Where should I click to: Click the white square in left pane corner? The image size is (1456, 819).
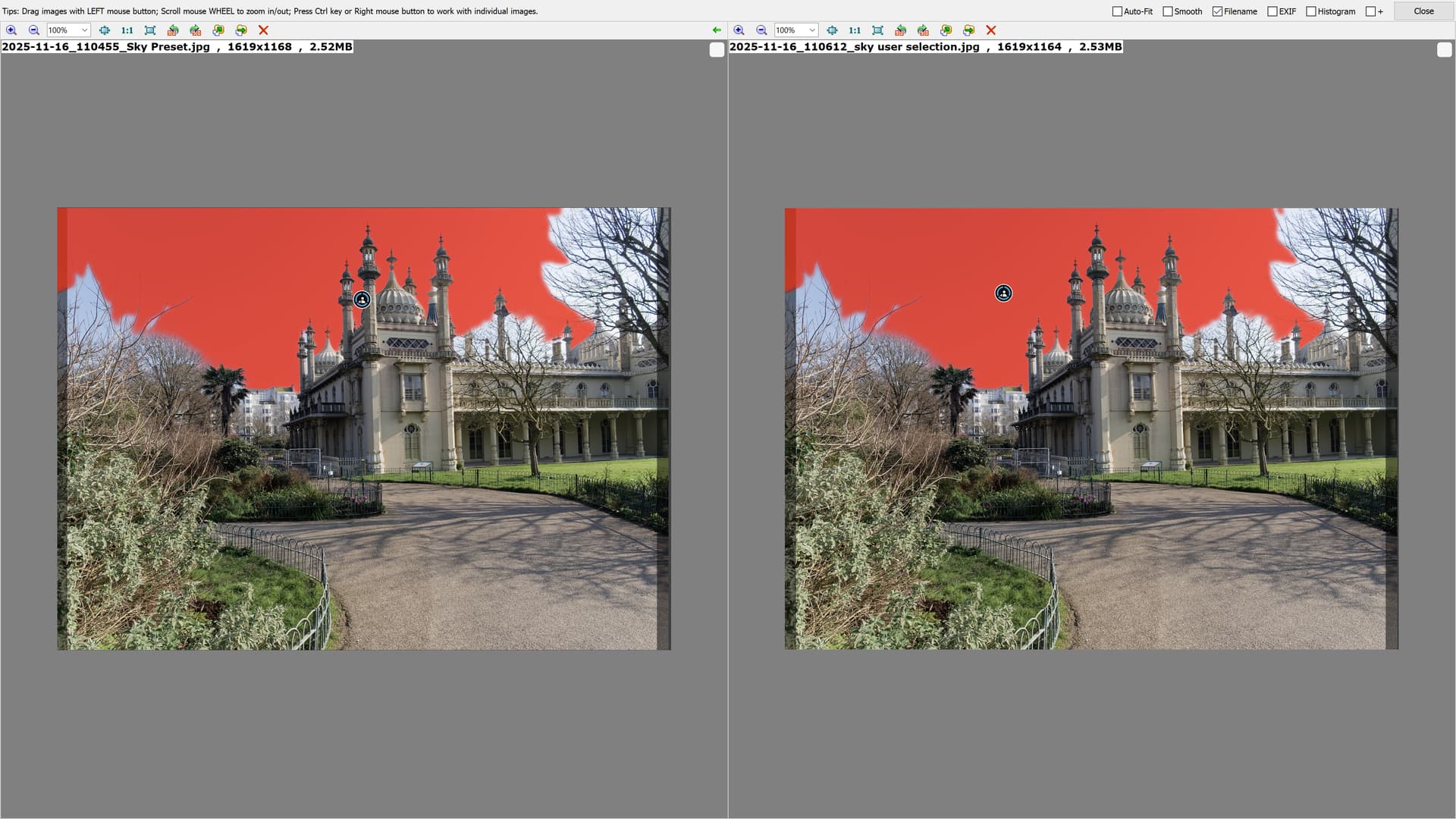pos(717,50)
